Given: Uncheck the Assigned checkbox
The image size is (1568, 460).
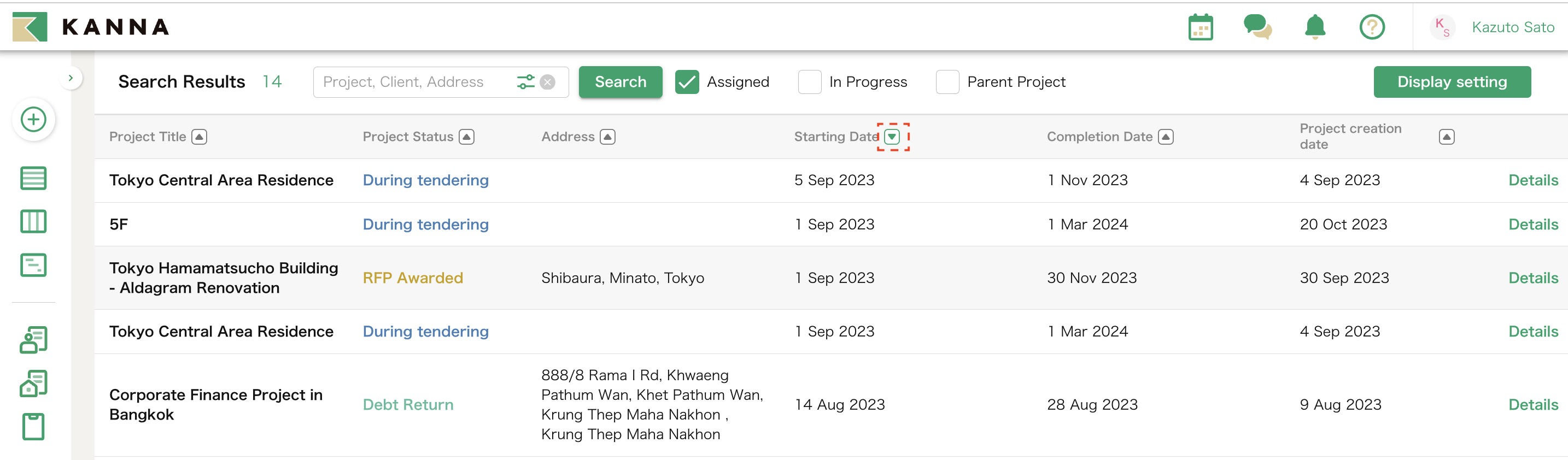Looking at the screenshot, I should 687,81.
